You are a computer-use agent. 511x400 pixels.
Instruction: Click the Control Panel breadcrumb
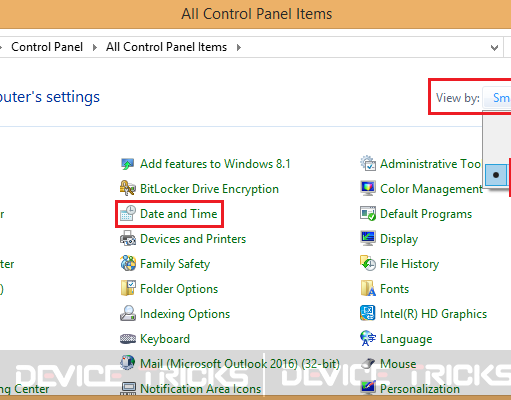(x=47, y=47)
